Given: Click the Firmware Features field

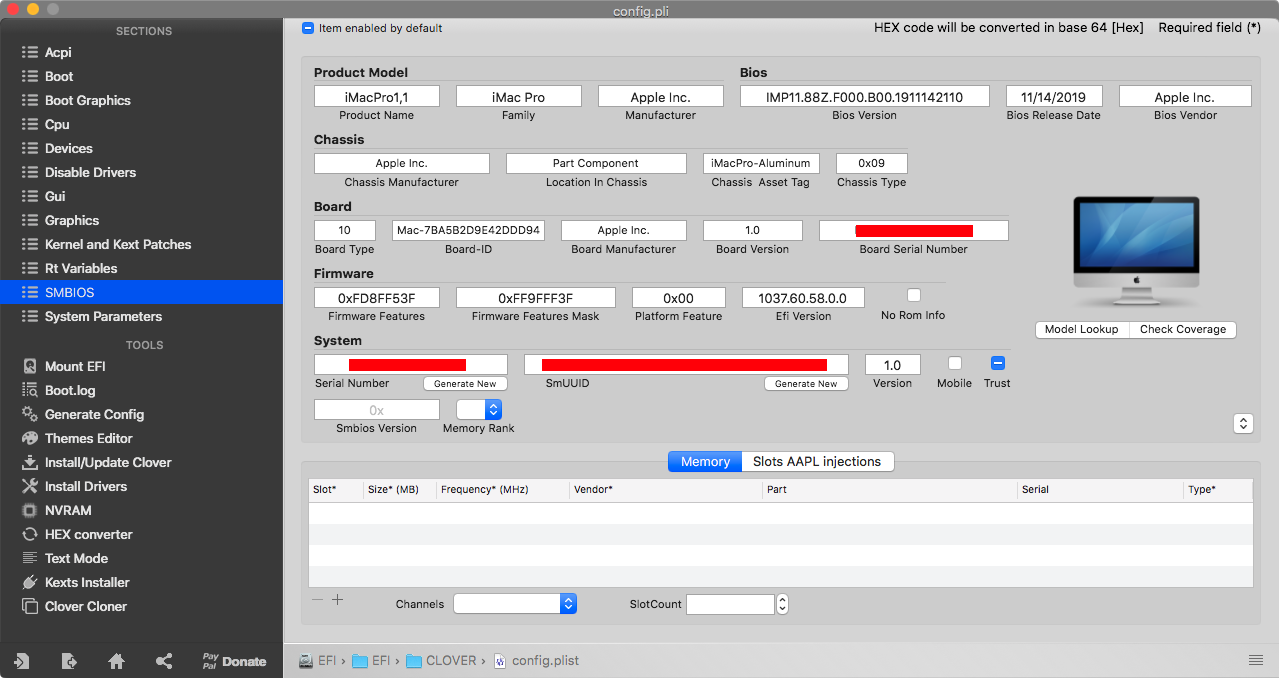Looking at the screenshot, I should [377, 298].
